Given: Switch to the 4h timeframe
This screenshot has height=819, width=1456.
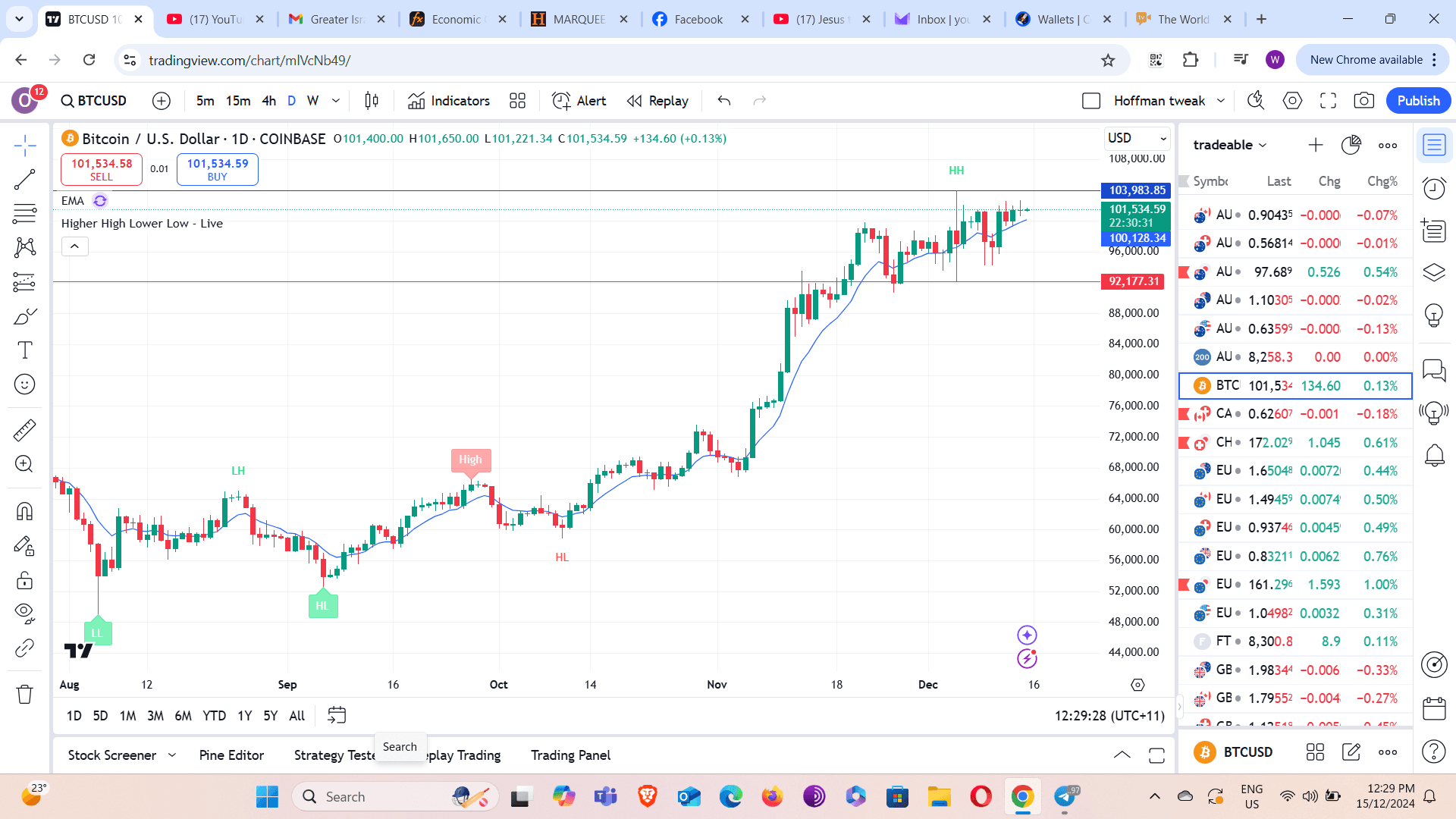Looking at the screenshot, I should click(269, 101).
